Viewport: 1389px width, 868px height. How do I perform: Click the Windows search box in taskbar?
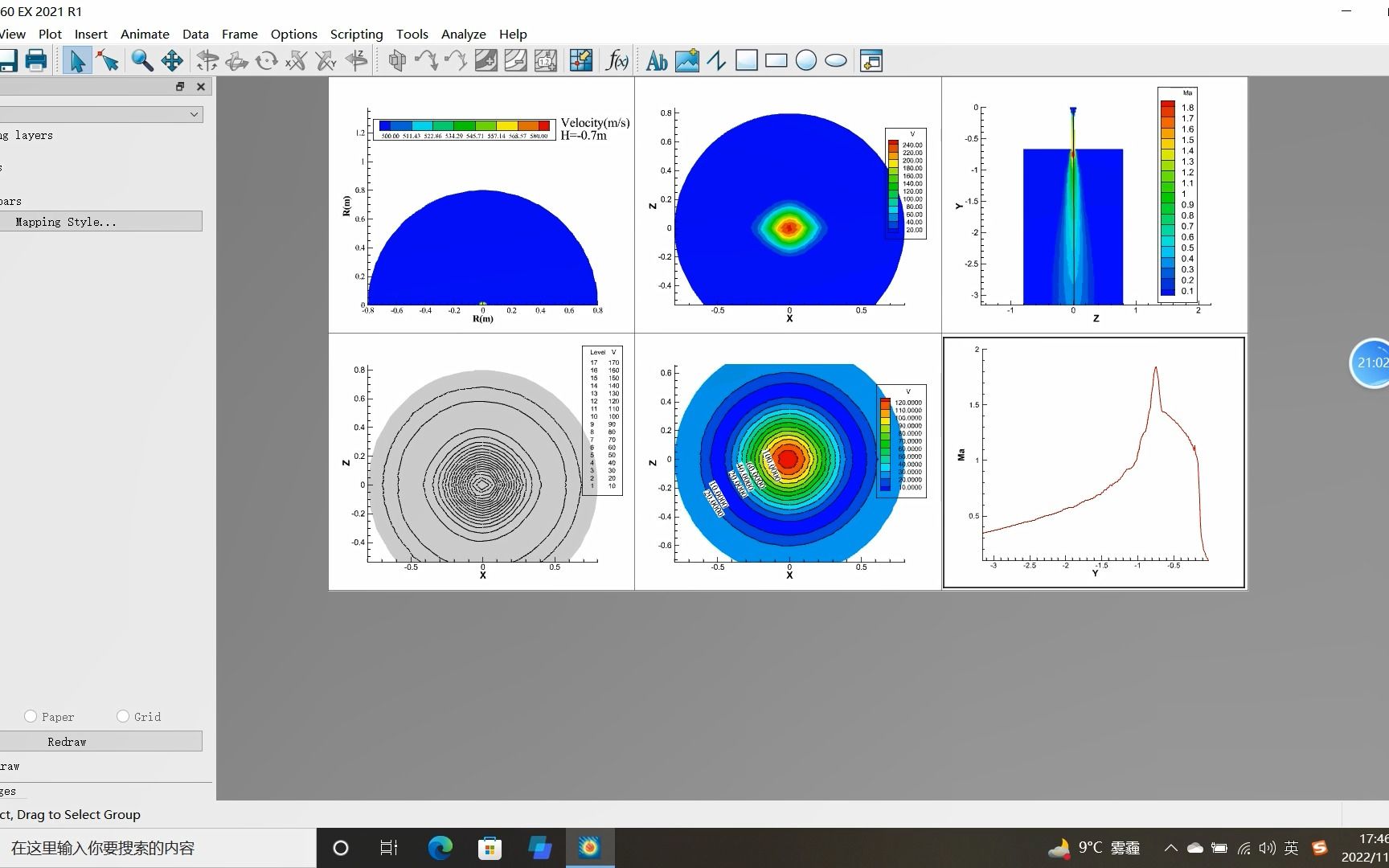(157, 848)
